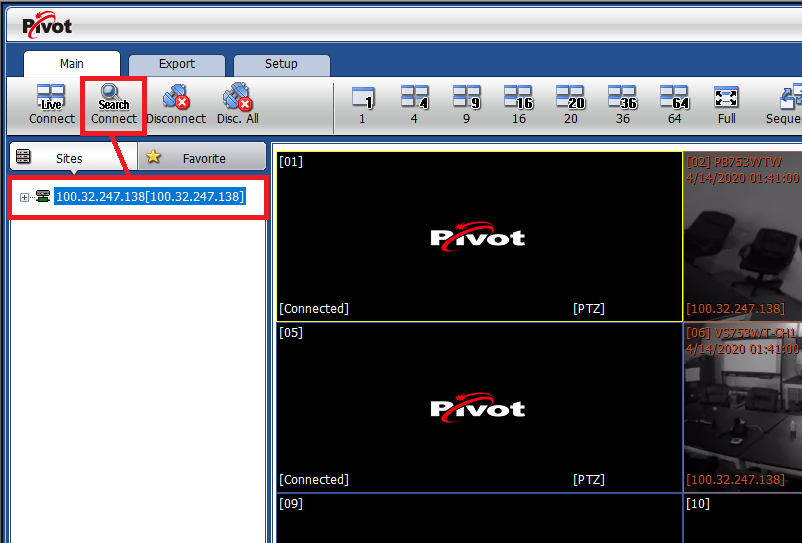
Task: Select the 9-camera split layout
Action: click(x=466, y=105)
